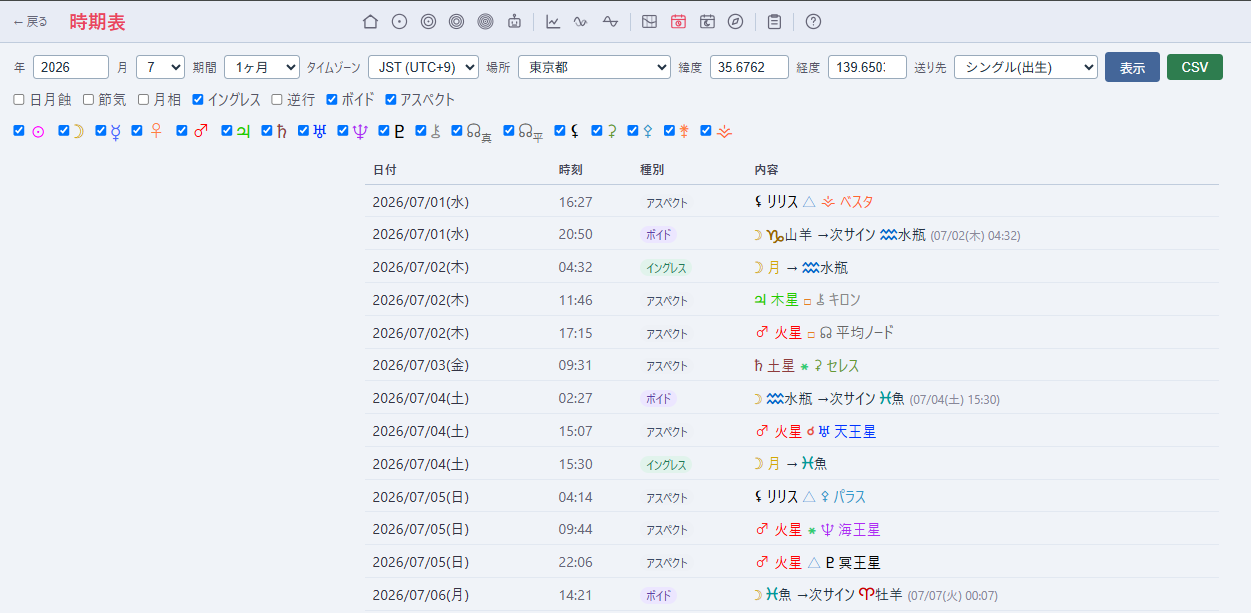This screenshot has height=613, width=1251.
Task: Click the 緯度 latitude input field
Action: coord(749,67)
